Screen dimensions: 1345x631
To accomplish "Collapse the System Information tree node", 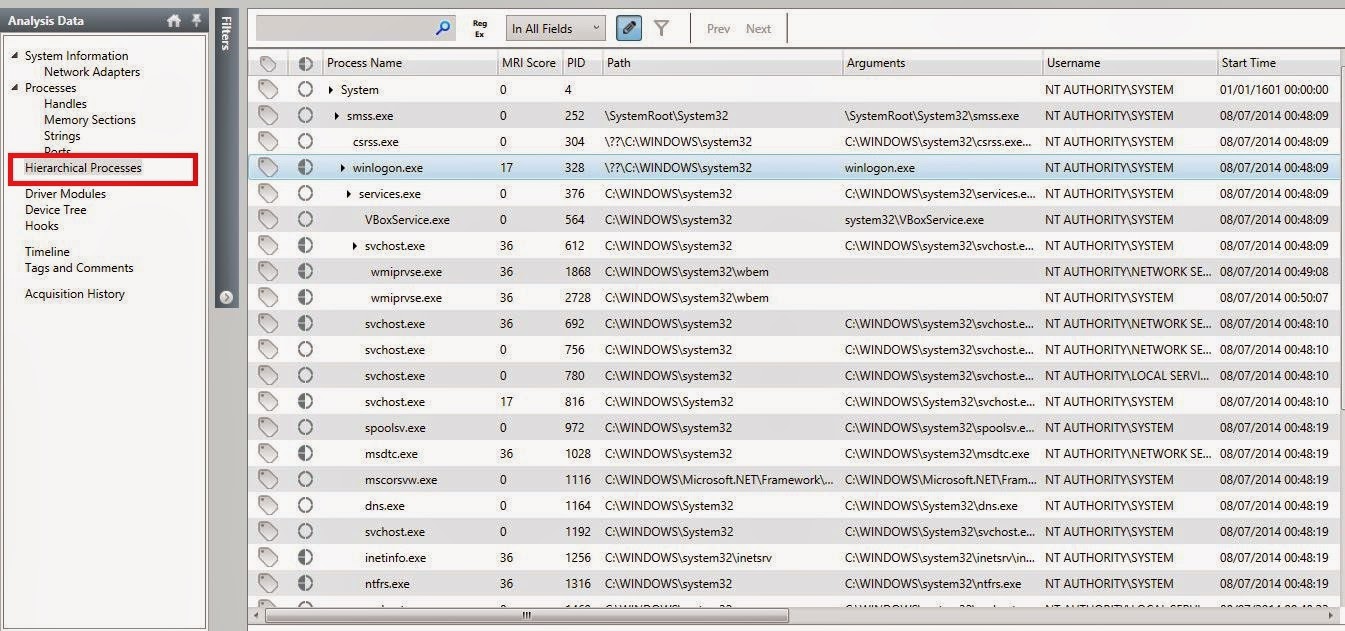I will (15, 56).
